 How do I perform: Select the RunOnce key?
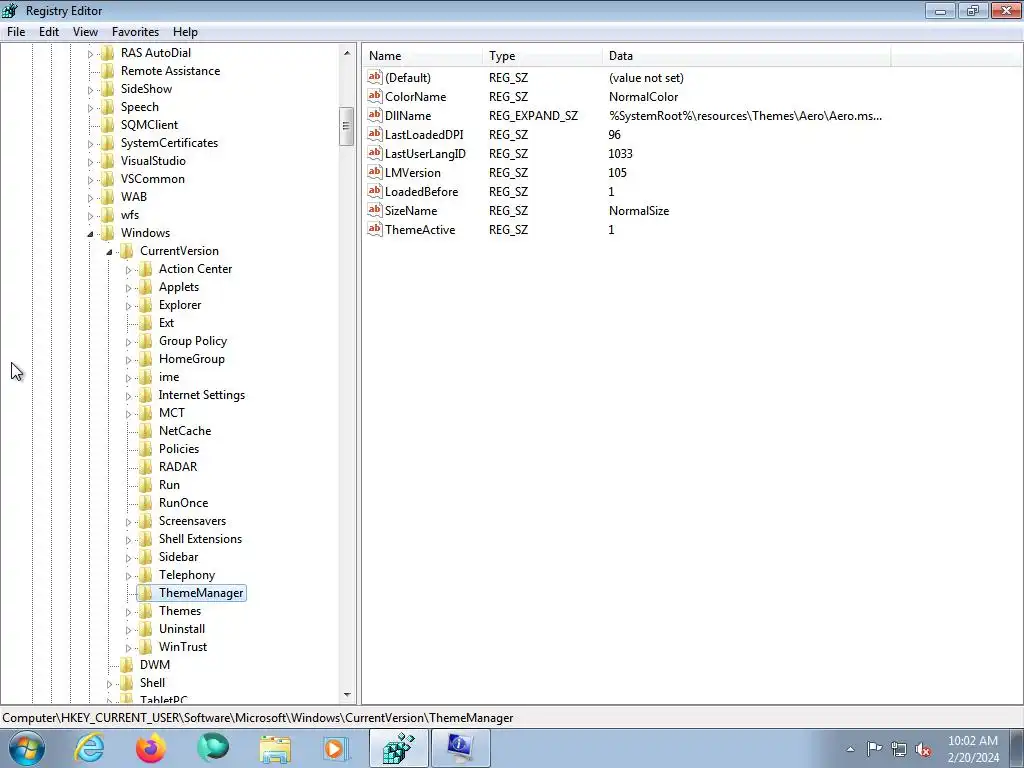click(184, 502)
